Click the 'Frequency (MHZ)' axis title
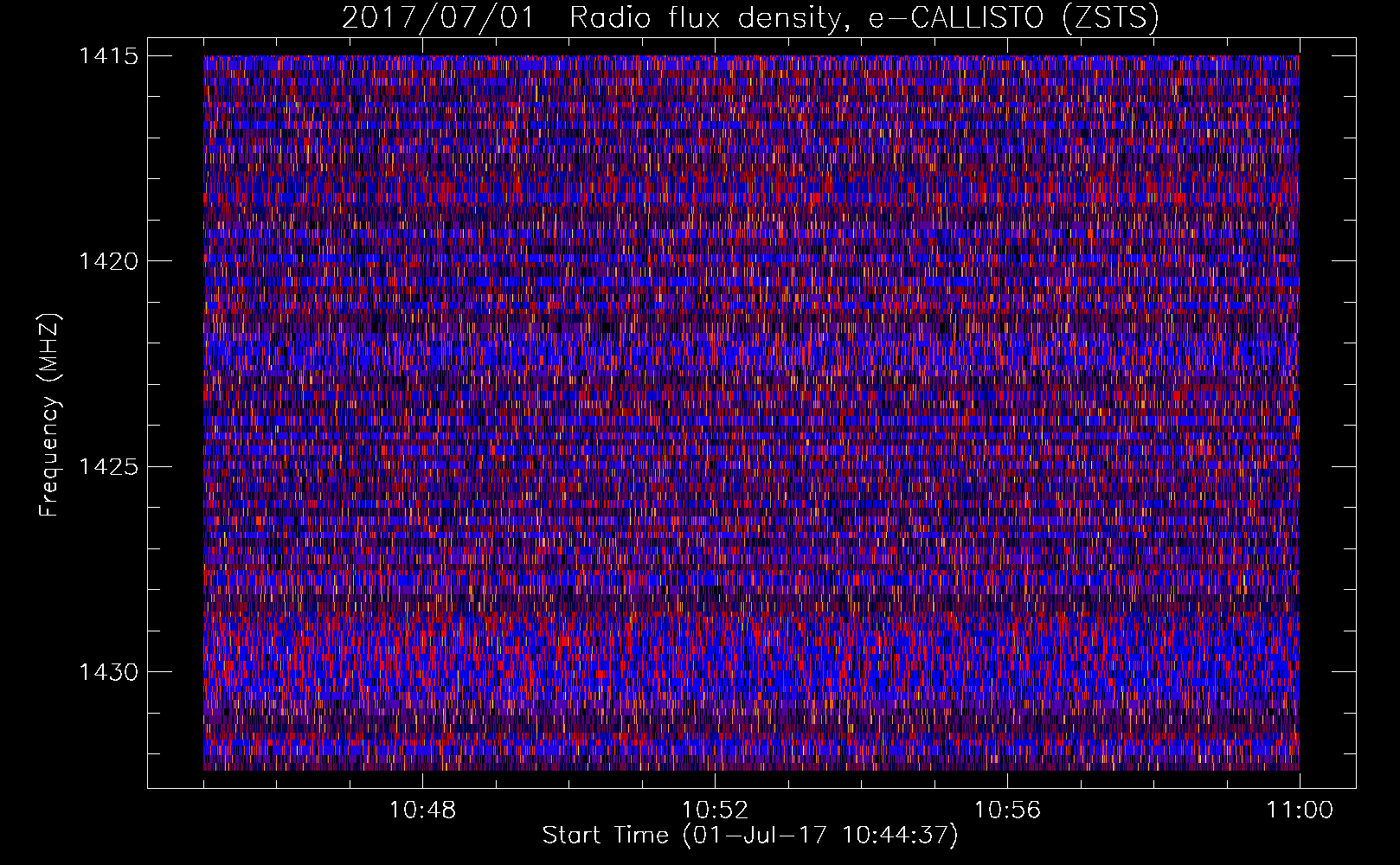The height and width of the screenshot is (865, 1400). (49, 414)
